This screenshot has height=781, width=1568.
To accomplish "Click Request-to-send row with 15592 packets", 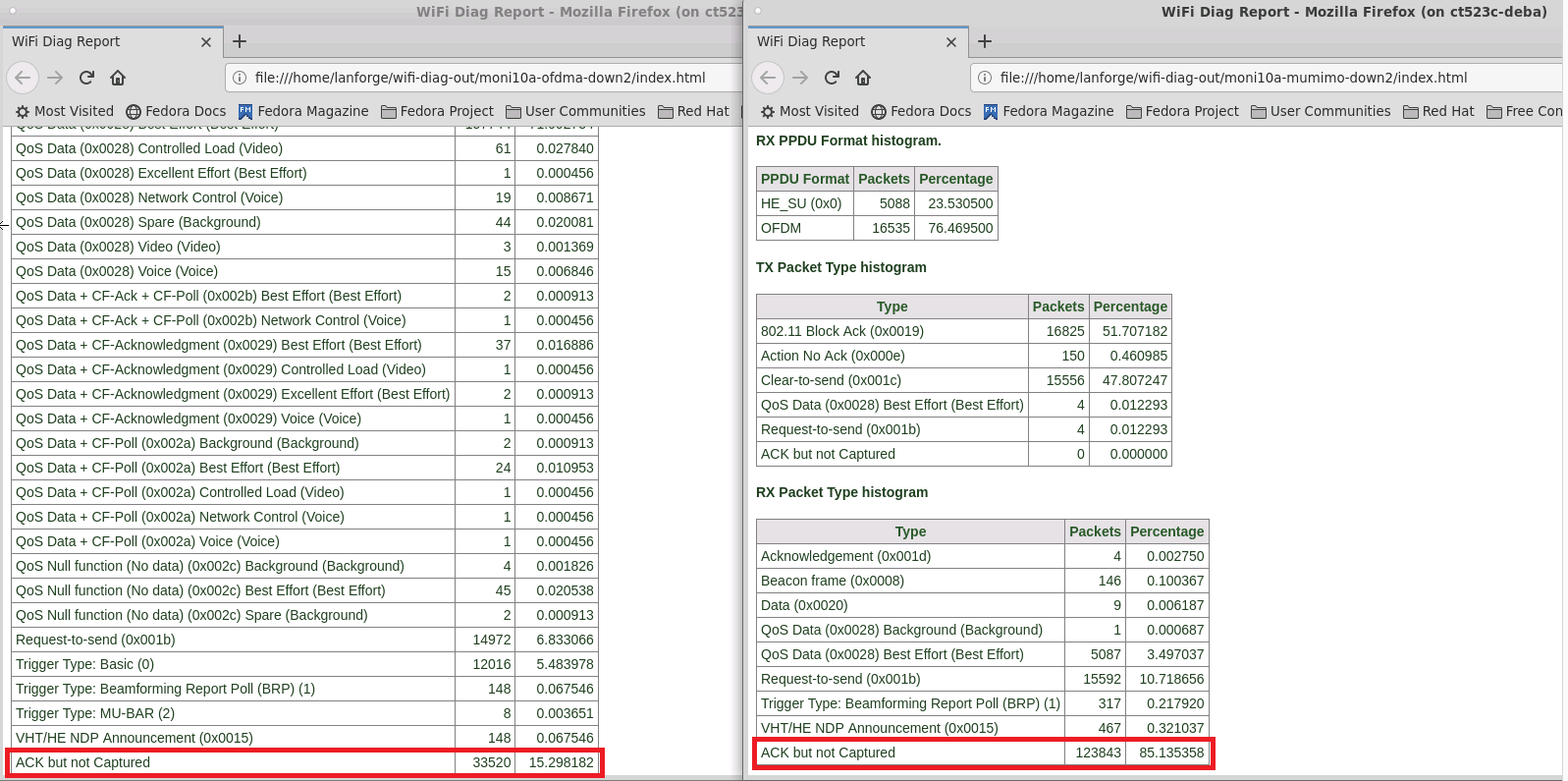I will coord(983,679).
